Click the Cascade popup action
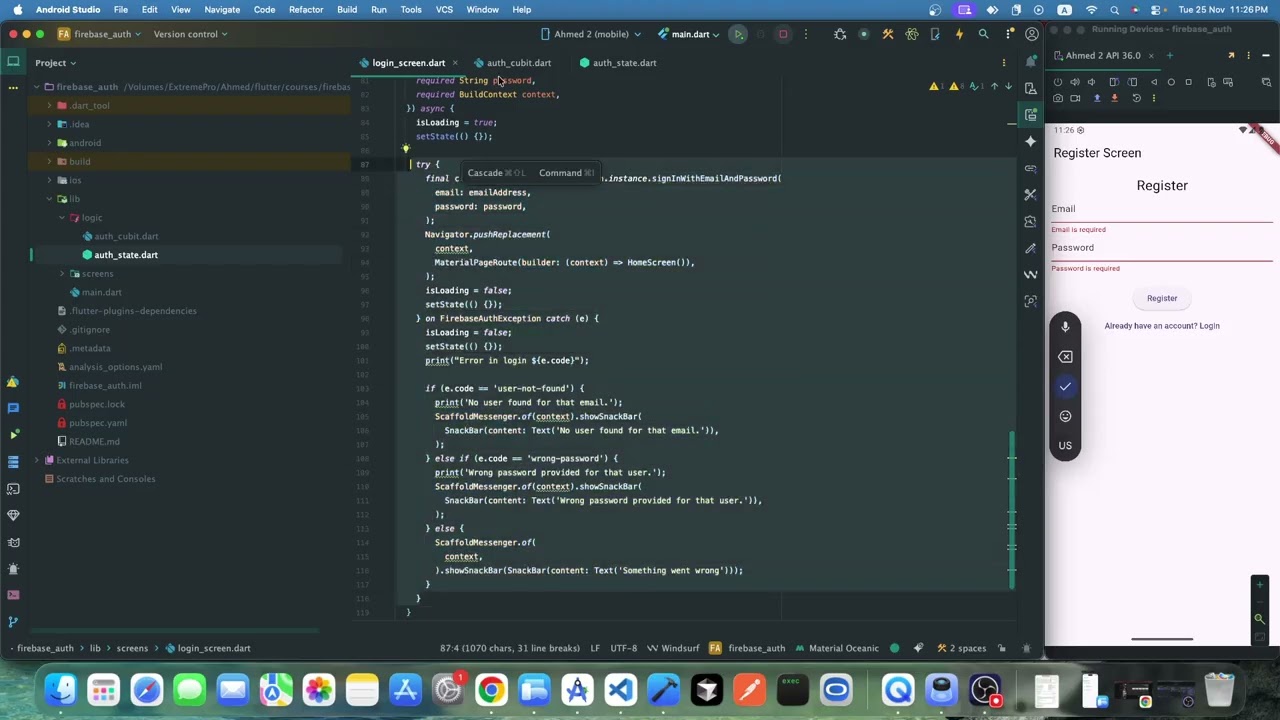Screen dimensions: 1280x720 pos(495,173)
